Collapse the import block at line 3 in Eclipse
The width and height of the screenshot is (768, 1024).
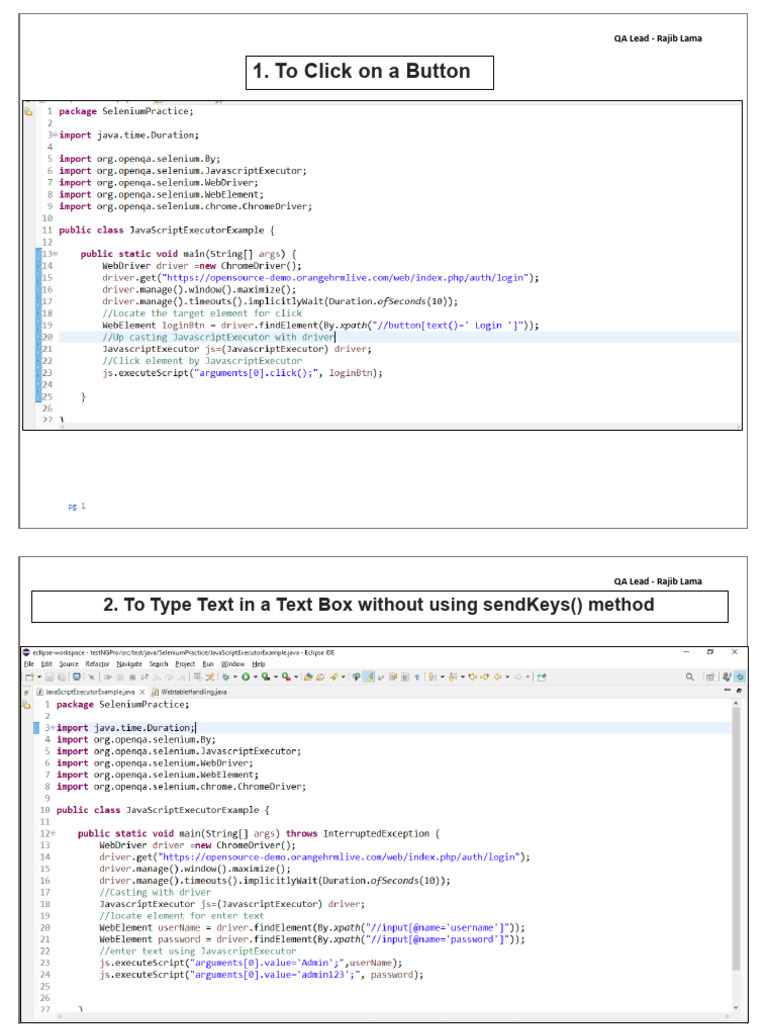click(53, 728)
